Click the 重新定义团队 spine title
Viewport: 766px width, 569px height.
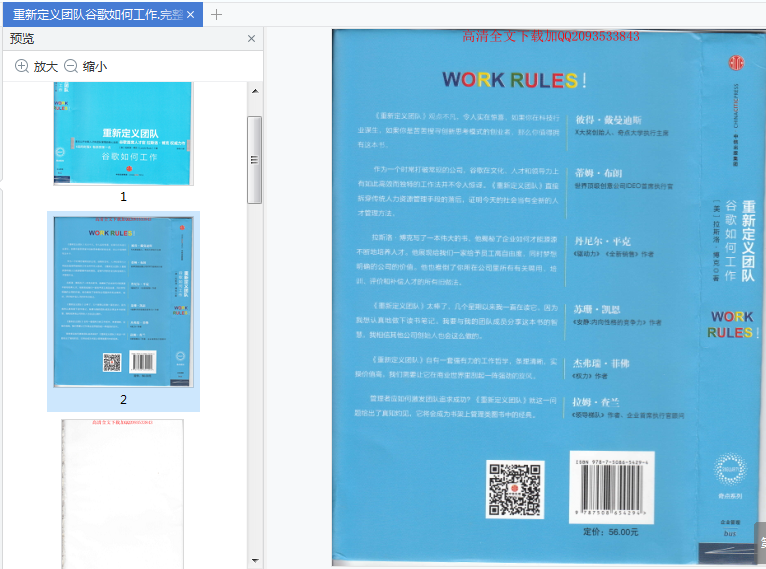pos(748,241)
